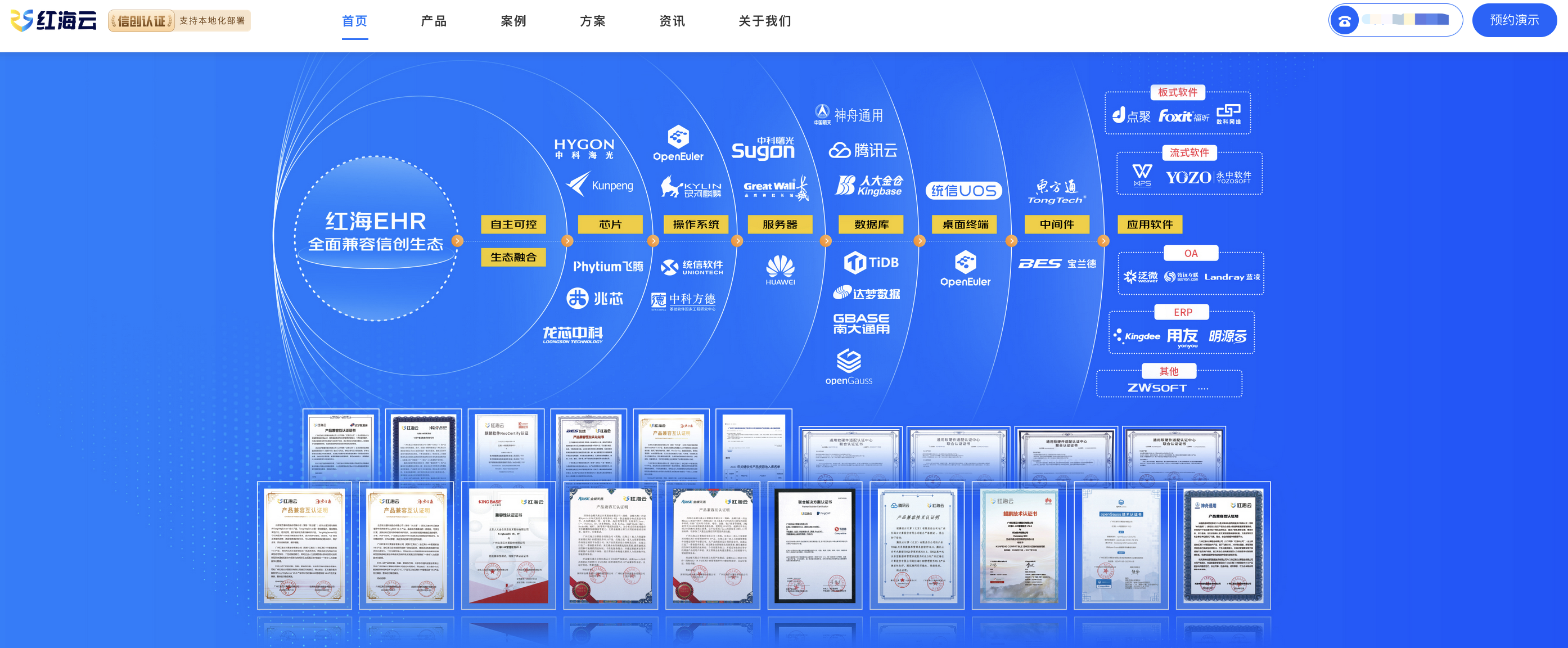This screenshot has width=1568, height=648.
Task: Go to 关于我们 menu item
Action: click(x=764, y=21)
